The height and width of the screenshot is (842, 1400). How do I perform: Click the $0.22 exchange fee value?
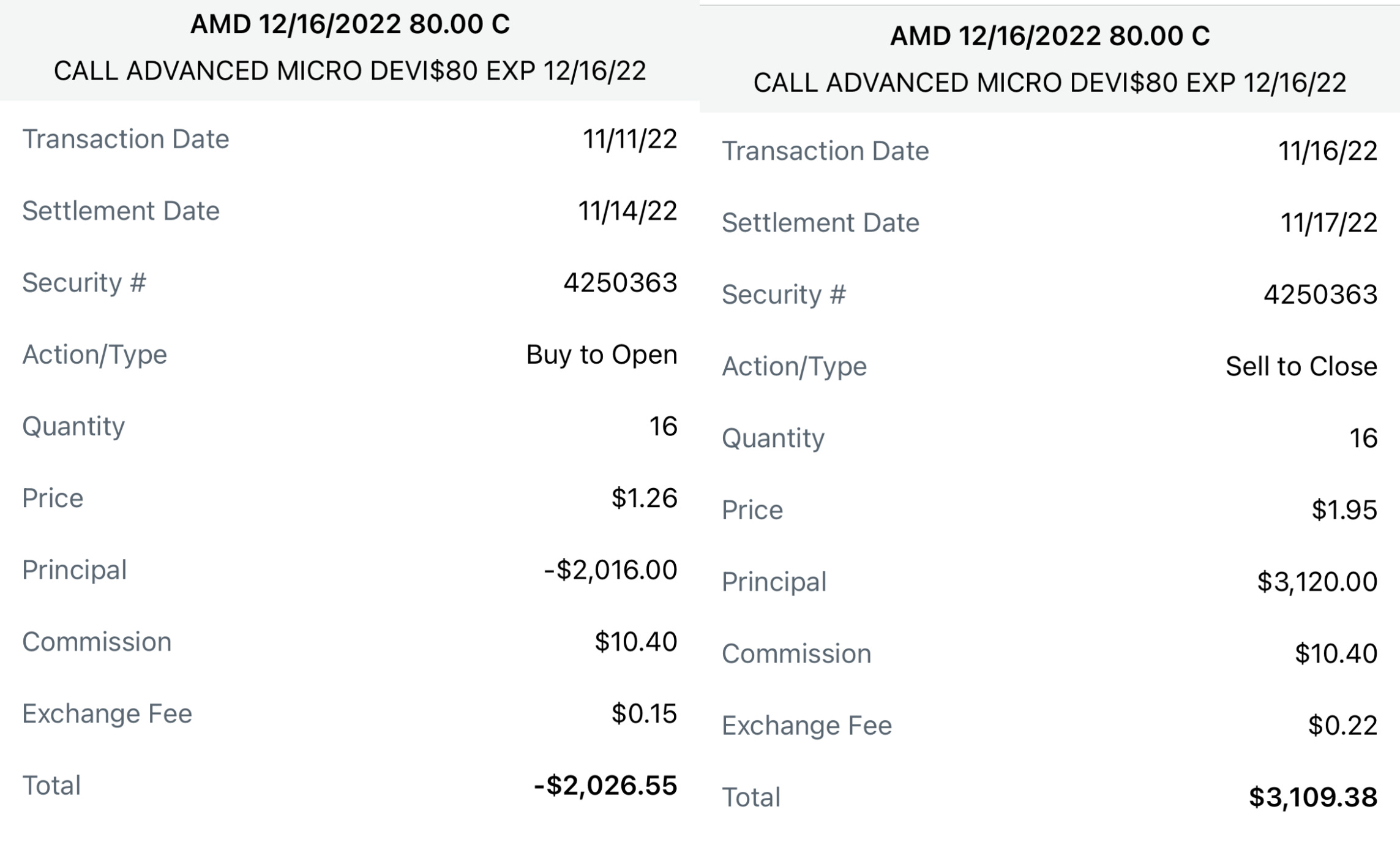pyautogui.click(x=1342, y=725)
